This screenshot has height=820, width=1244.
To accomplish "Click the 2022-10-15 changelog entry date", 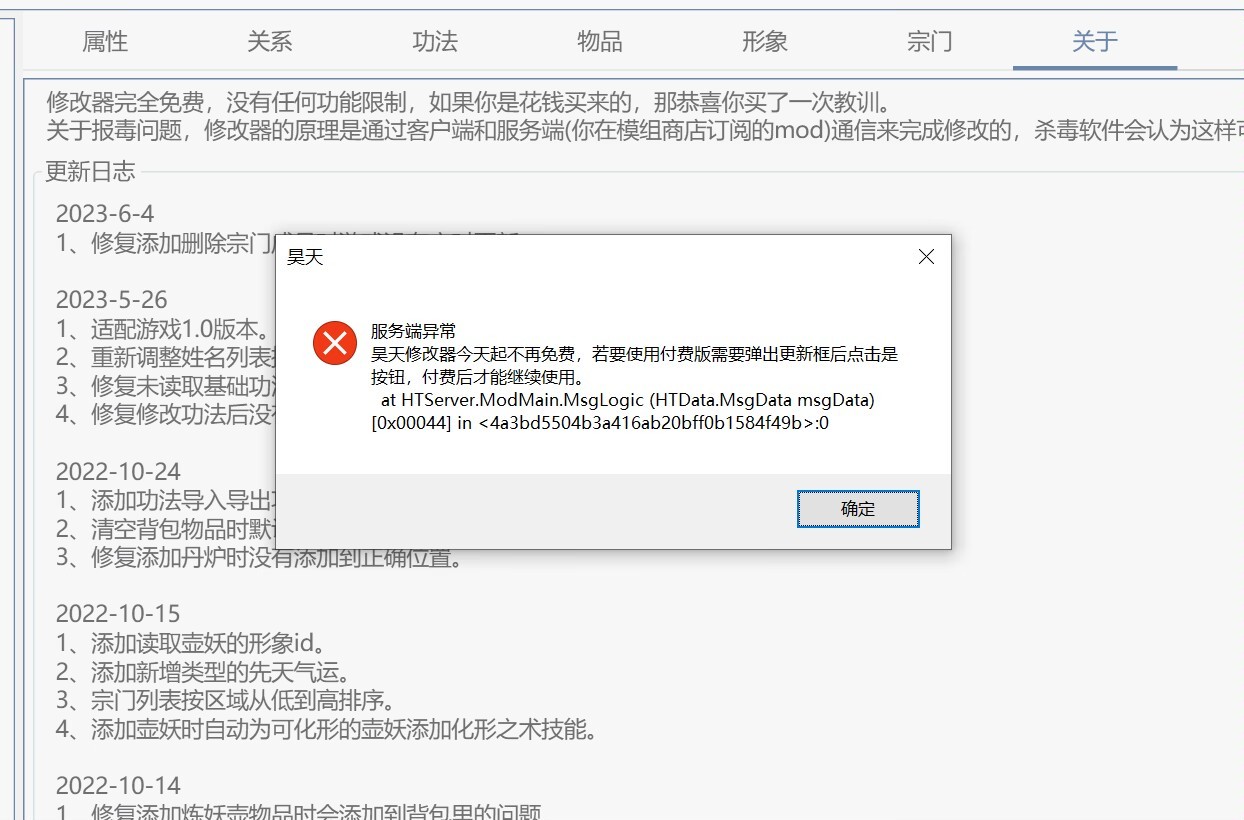I will 118,613.
